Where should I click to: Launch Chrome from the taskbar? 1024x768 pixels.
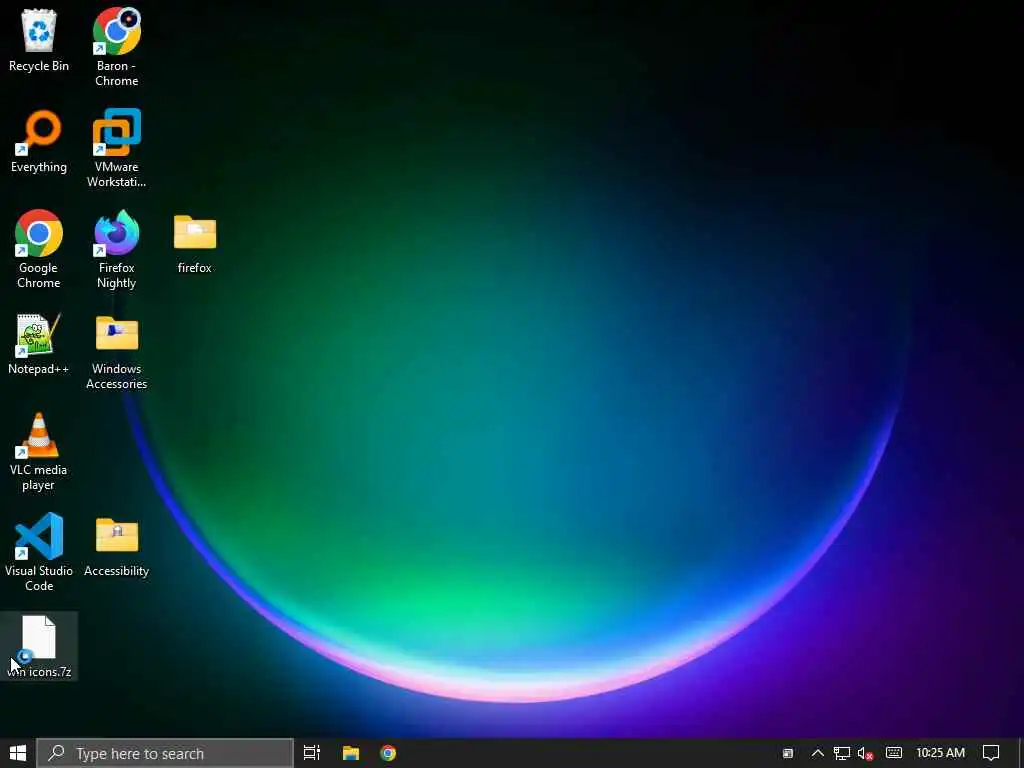pyautogui.click(x=388, y=753)
